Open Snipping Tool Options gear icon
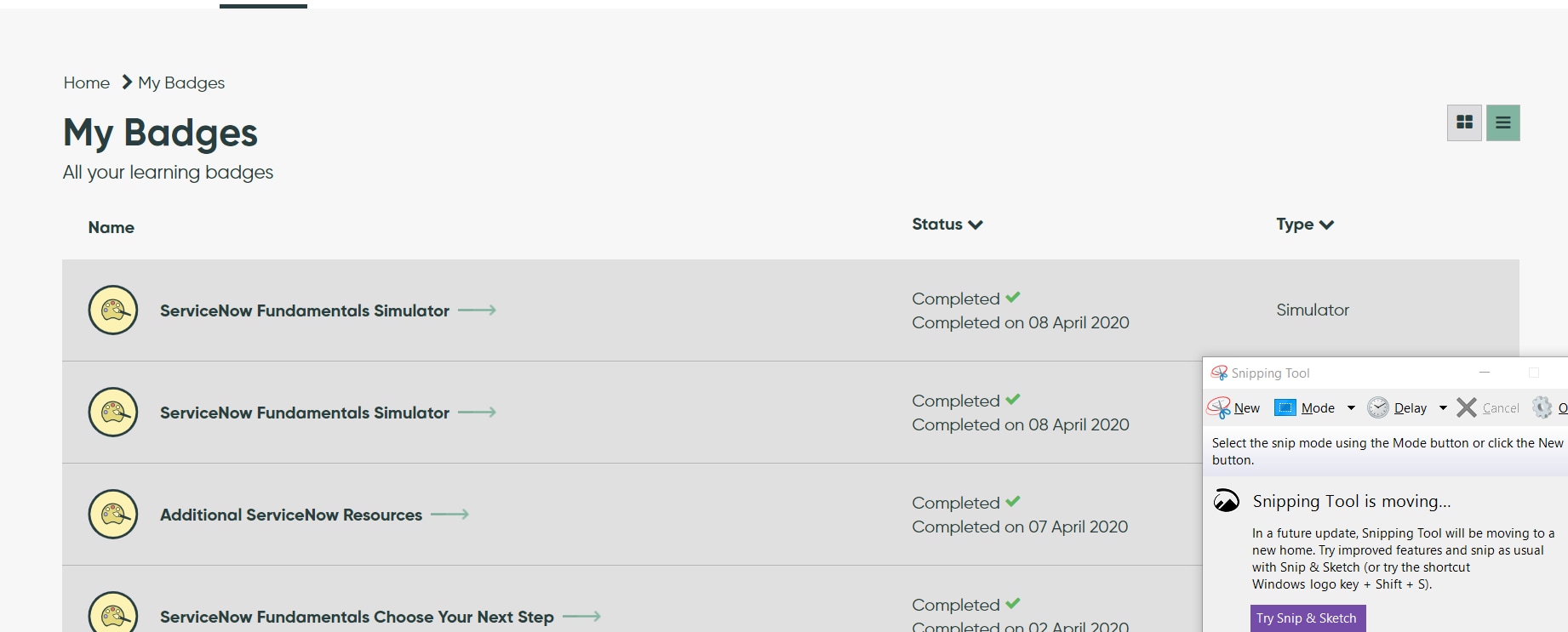Image resolution: width=1568 pixels, height=632 pixels. pyautogui.click(x=1542, y=408)
